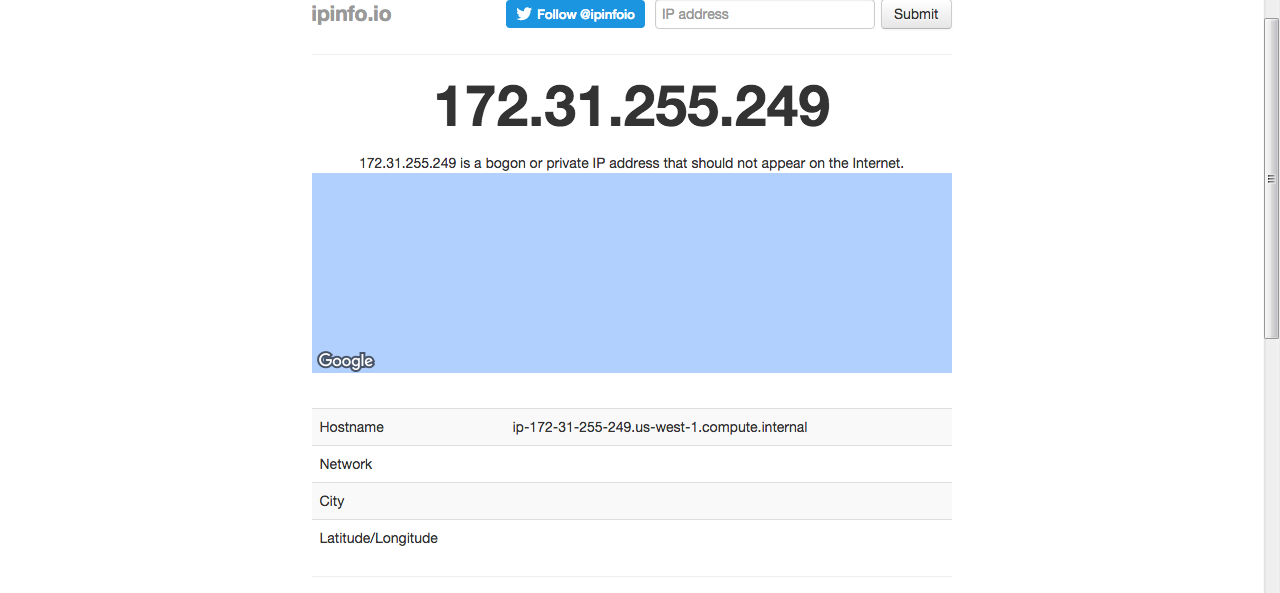
Task: Open the ipinfo.io home logo link
Action: tap(351, 14)
